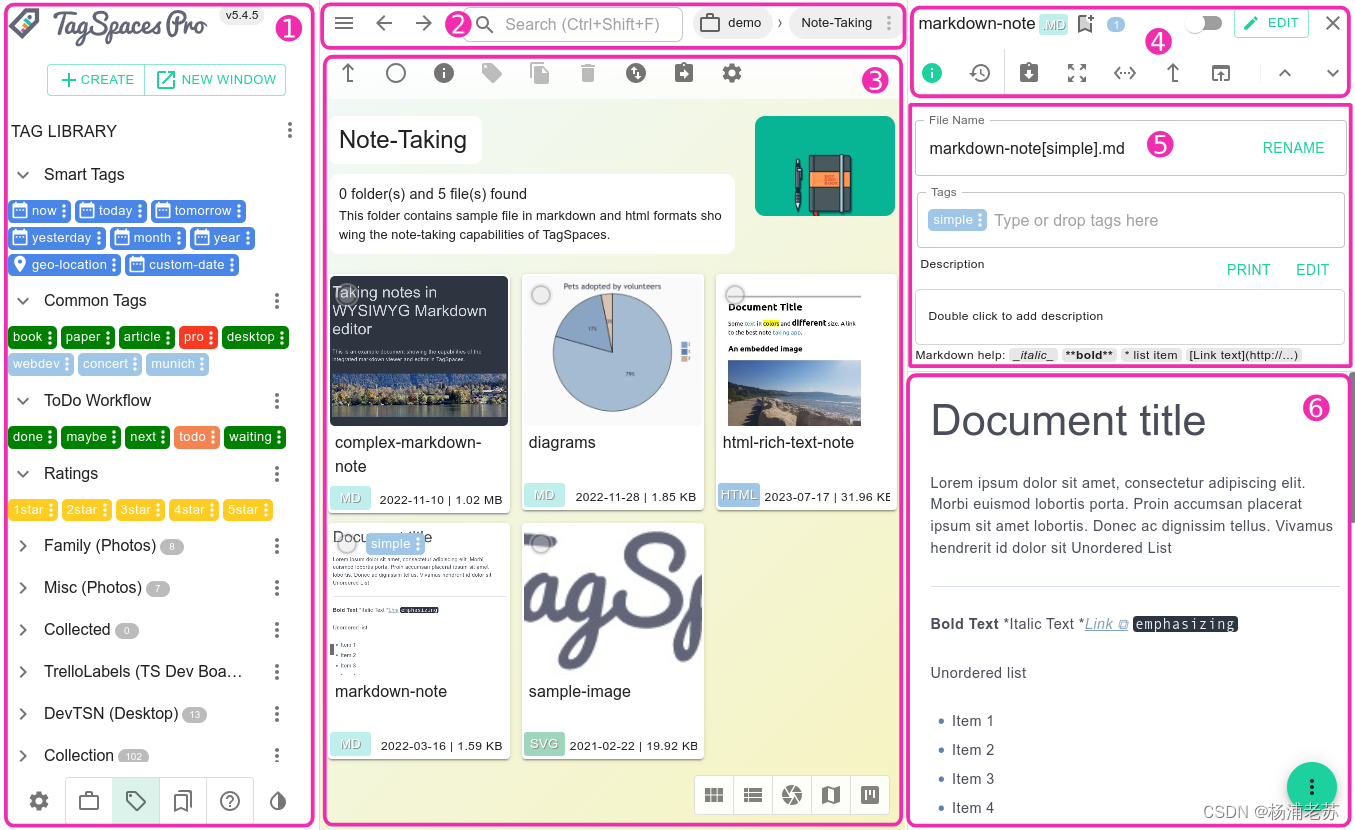Switch to map view perspective

click(831, 795)
